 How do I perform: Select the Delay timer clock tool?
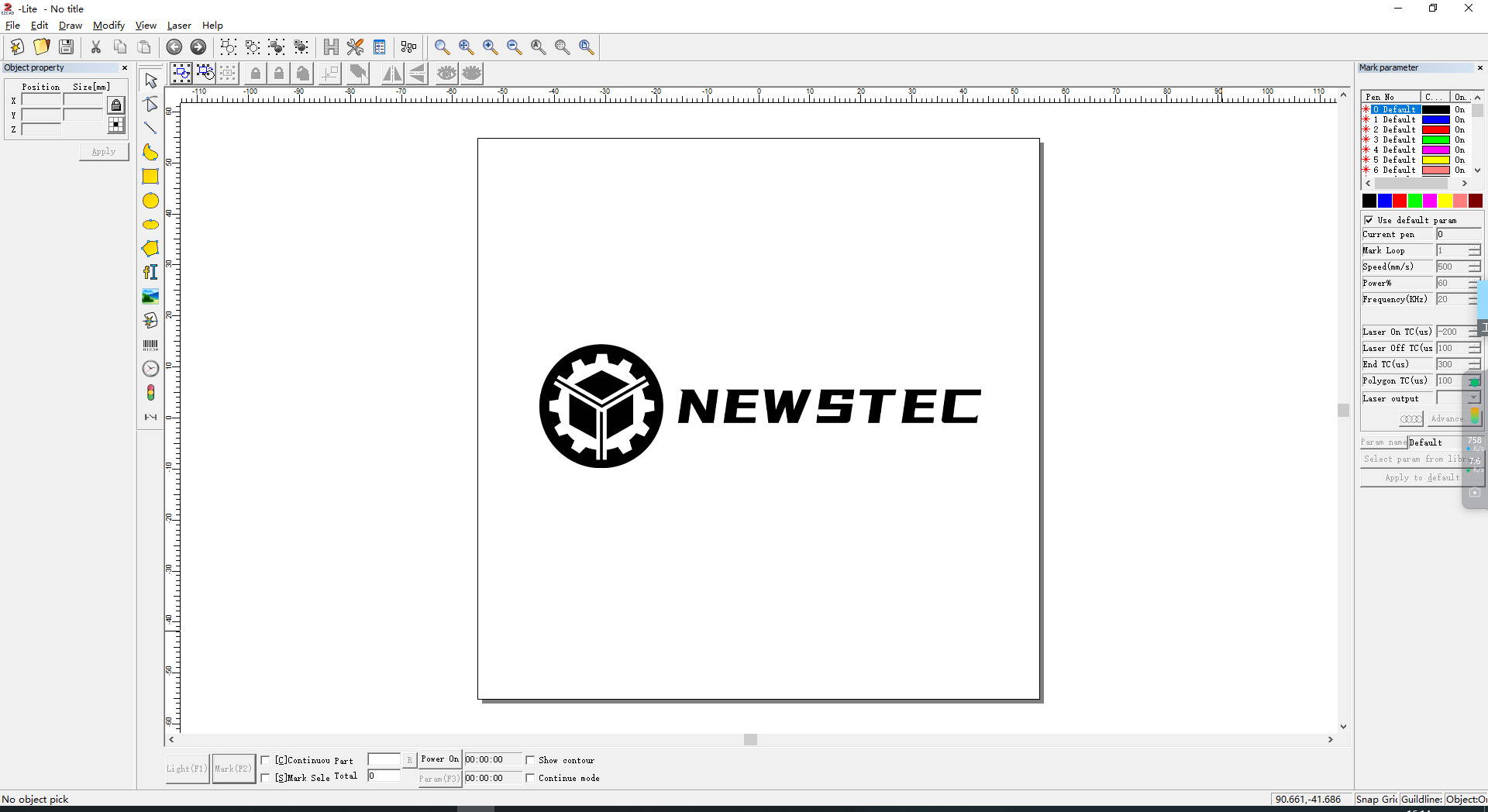[150, 369]
